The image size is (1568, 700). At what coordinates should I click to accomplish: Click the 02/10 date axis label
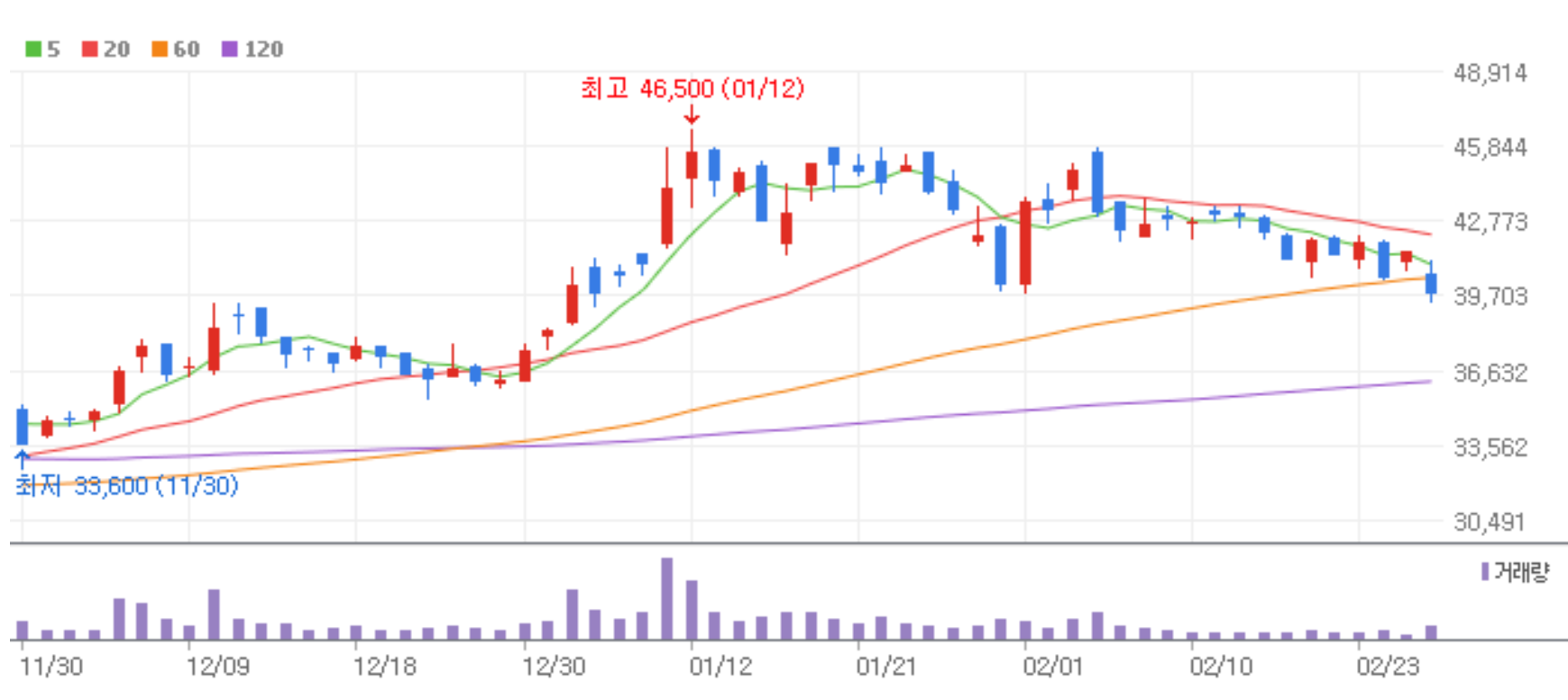coord(1222,667)
